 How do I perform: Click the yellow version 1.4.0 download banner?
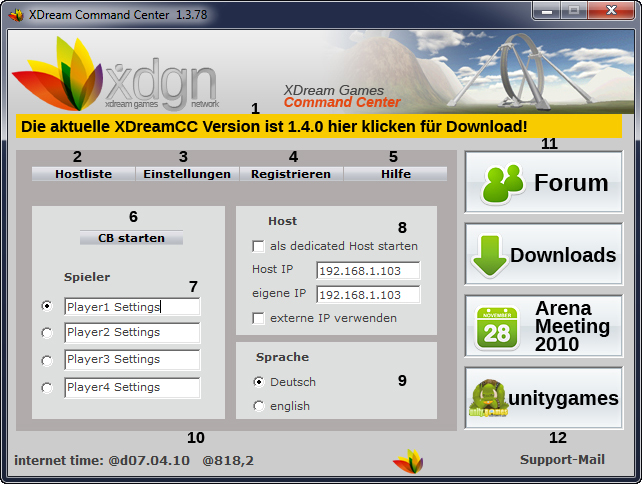pos(319,127)
